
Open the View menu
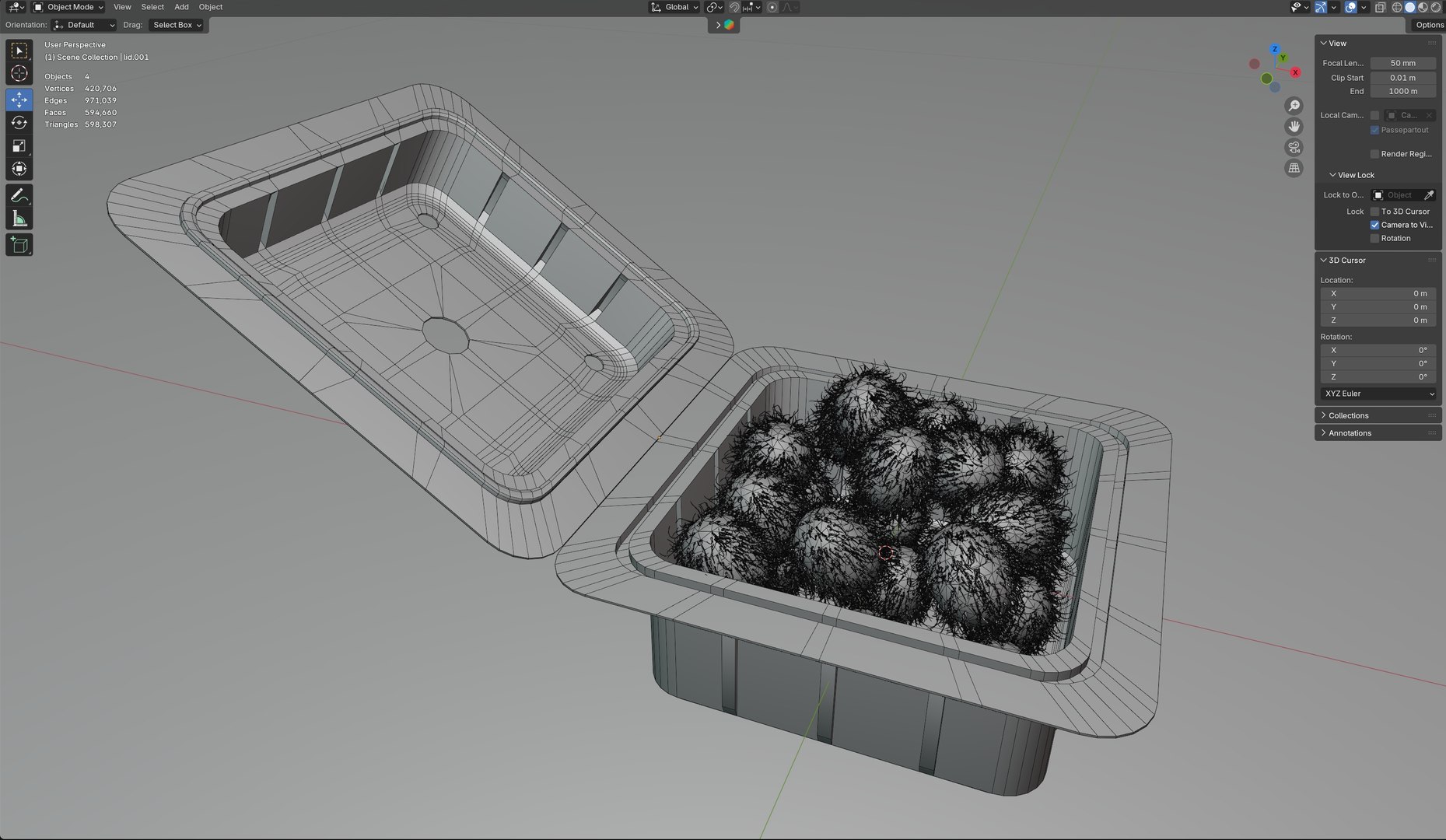(x=122, y=7)
